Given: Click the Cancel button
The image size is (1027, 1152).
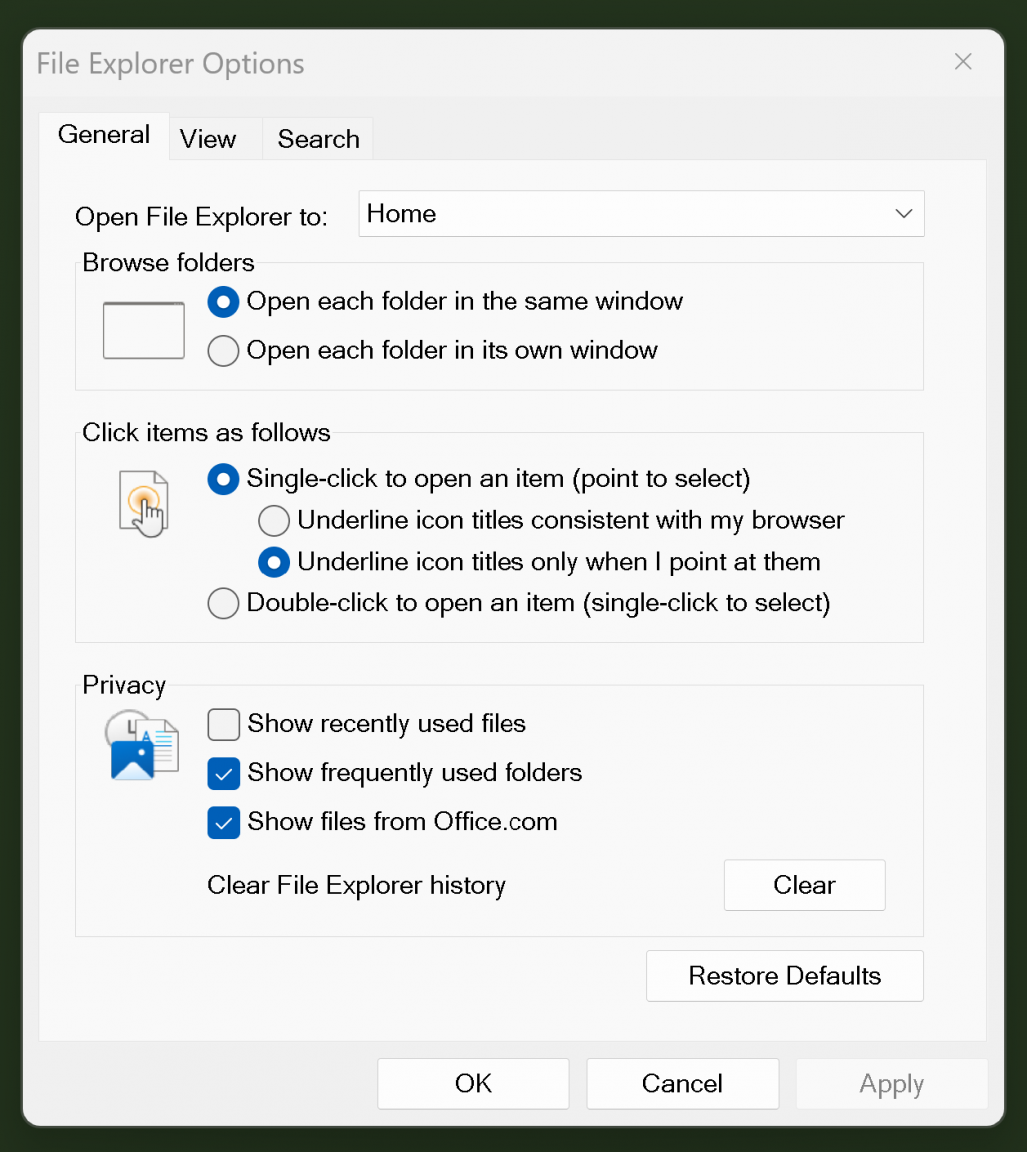Looking at the screenshot, I should pyautogui.click(x=682, y=1084).
